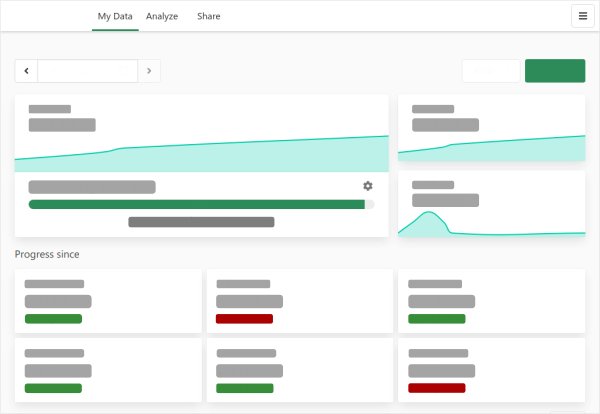Open the goal settings gear icon
The image size is (600, 414).
point(367,186)
